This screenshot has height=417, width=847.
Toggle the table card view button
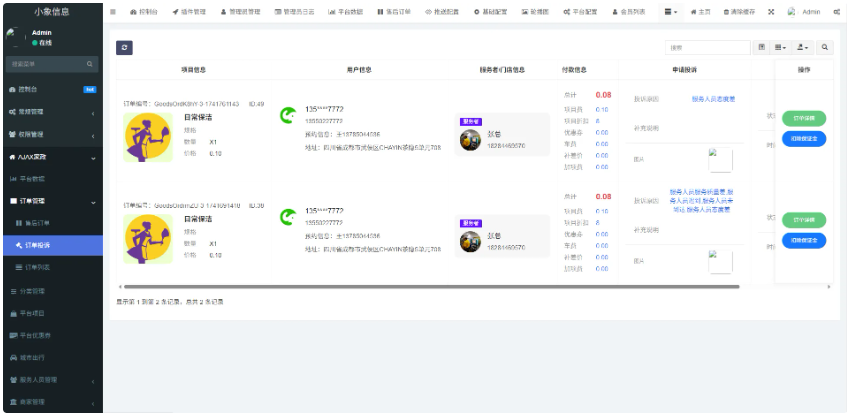click(x=761, y=48)
